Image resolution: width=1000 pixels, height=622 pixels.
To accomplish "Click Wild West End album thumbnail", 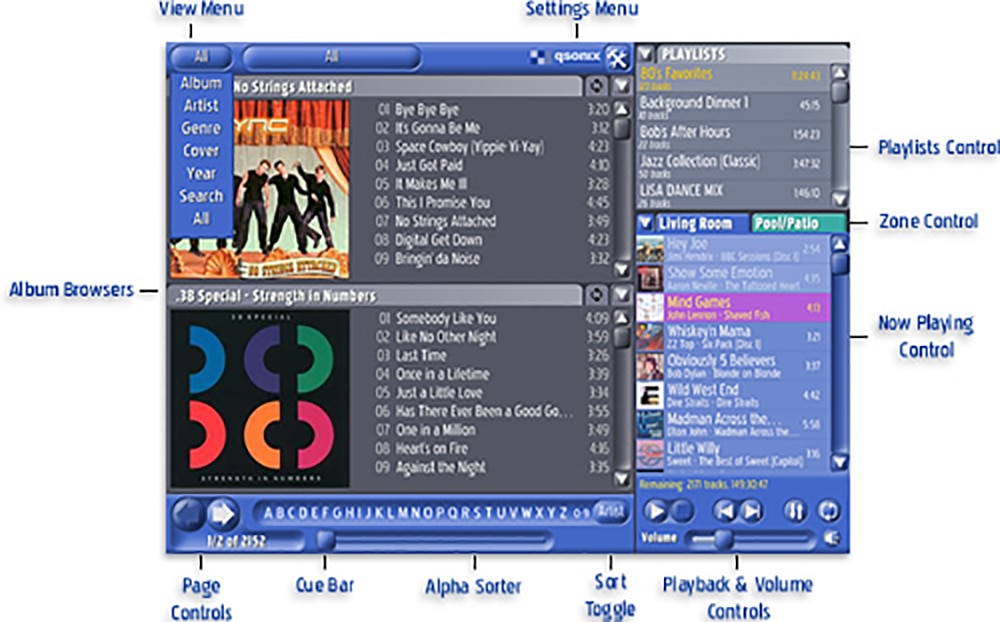I will pos(651,396).
